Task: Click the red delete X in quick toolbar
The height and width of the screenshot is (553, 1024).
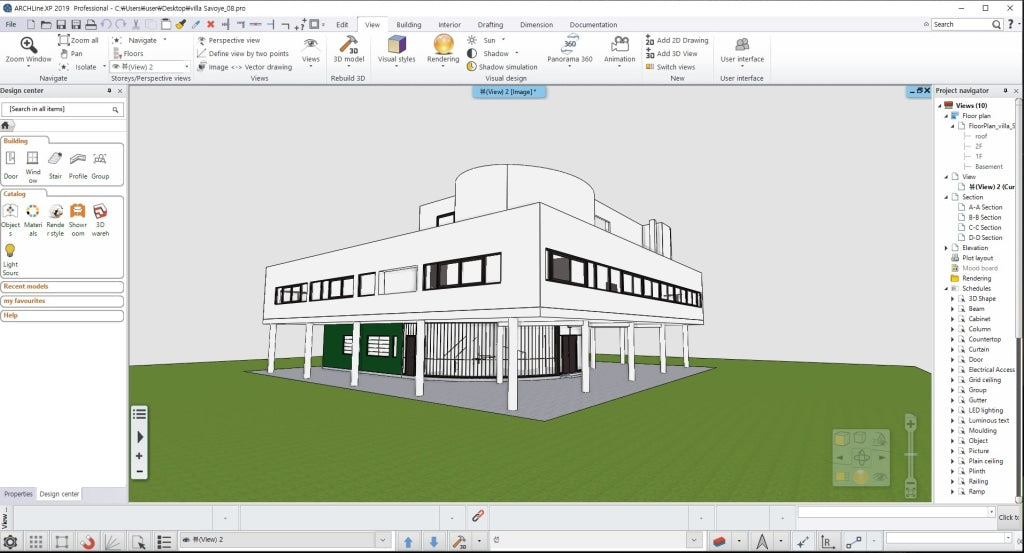Action: (x=210, y=24)
